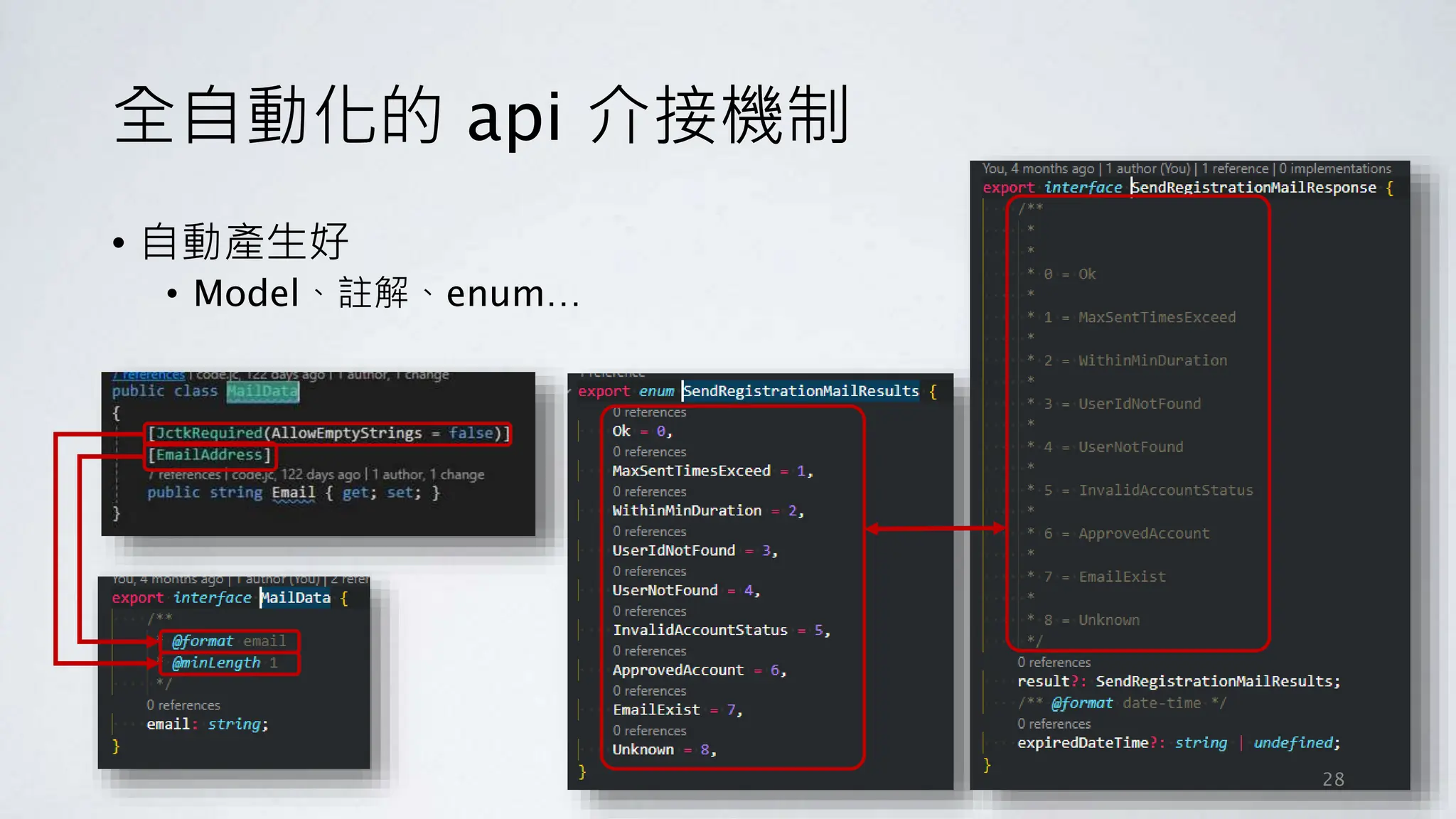Click 'SendRegistrationMailResults' enum name

click(801, 391)
